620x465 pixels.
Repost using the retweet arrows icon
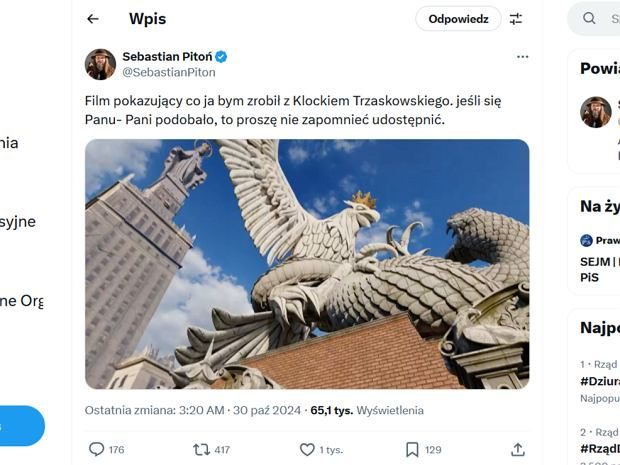pos(201,450)
